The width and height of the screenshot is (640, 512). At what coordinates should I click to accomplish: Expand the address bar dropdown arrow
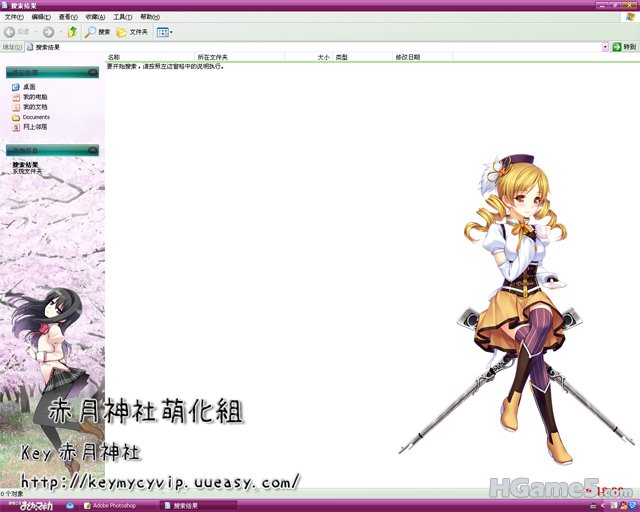pos(605,47)
